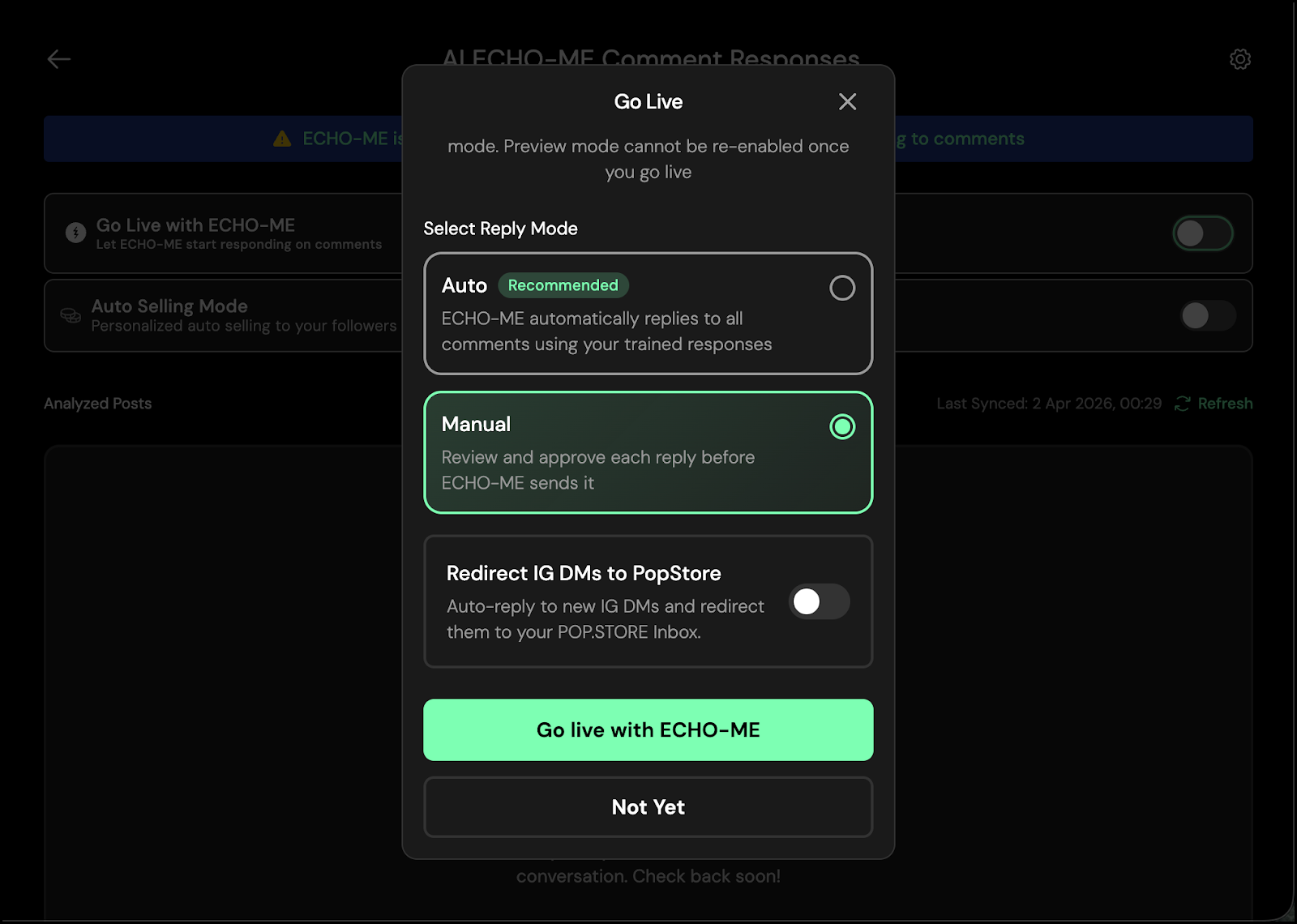Toggle the Auto Selling Mode switch
Viewport: 1297px width, 924px height.
(x=1208, y=315)
